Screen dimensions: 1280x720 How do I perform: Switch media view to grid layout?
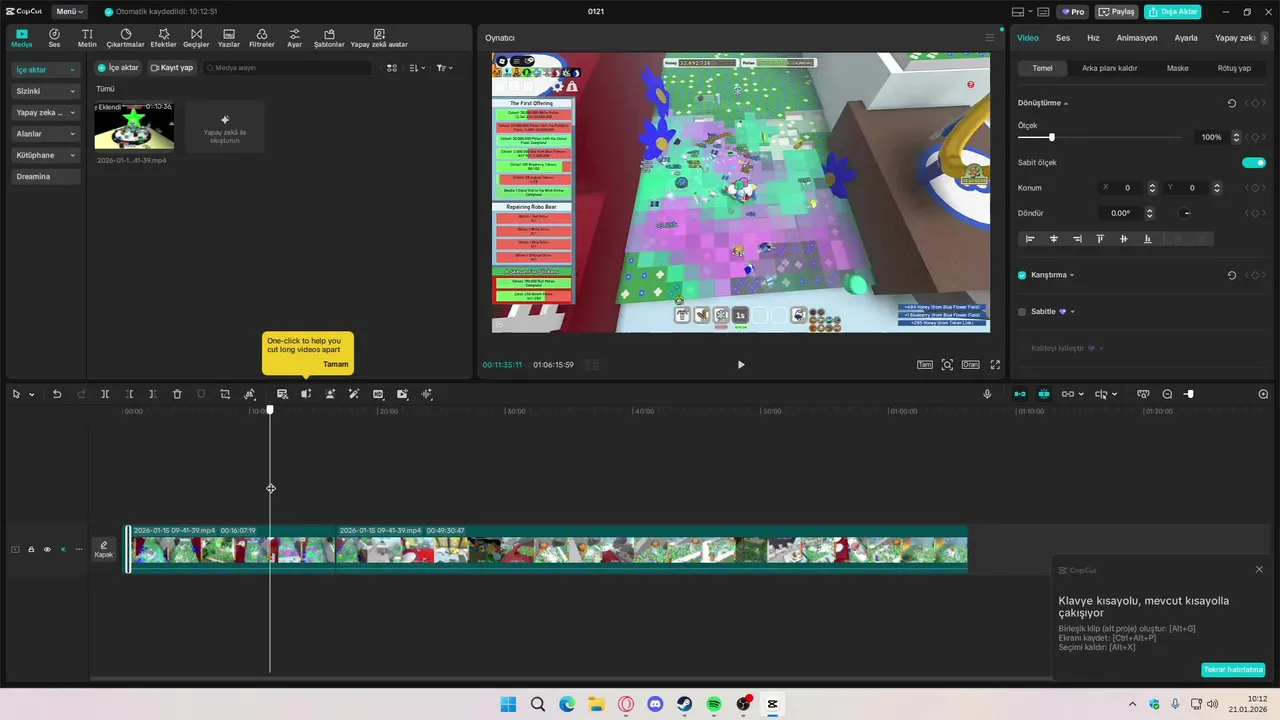(392, 68)
